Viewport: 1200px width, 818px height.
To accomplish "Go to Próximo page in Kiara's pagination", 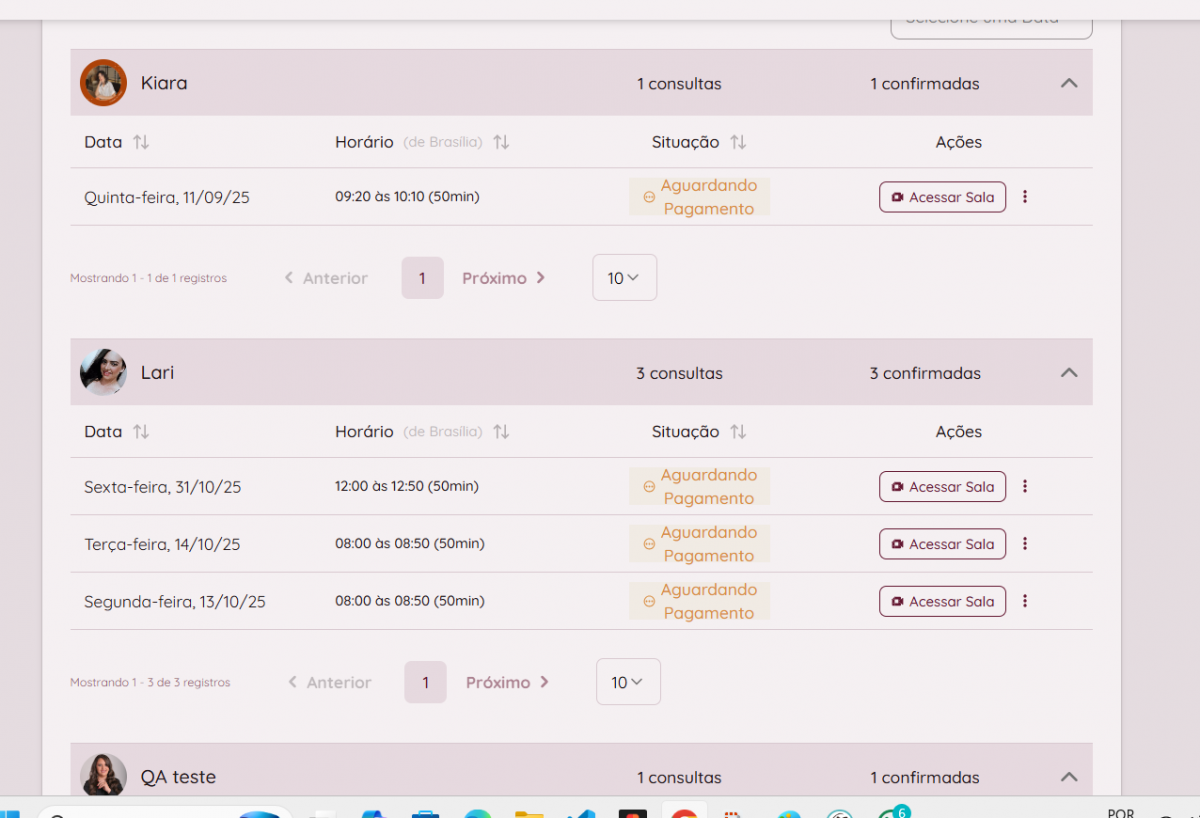I will (x=503, y=278).
